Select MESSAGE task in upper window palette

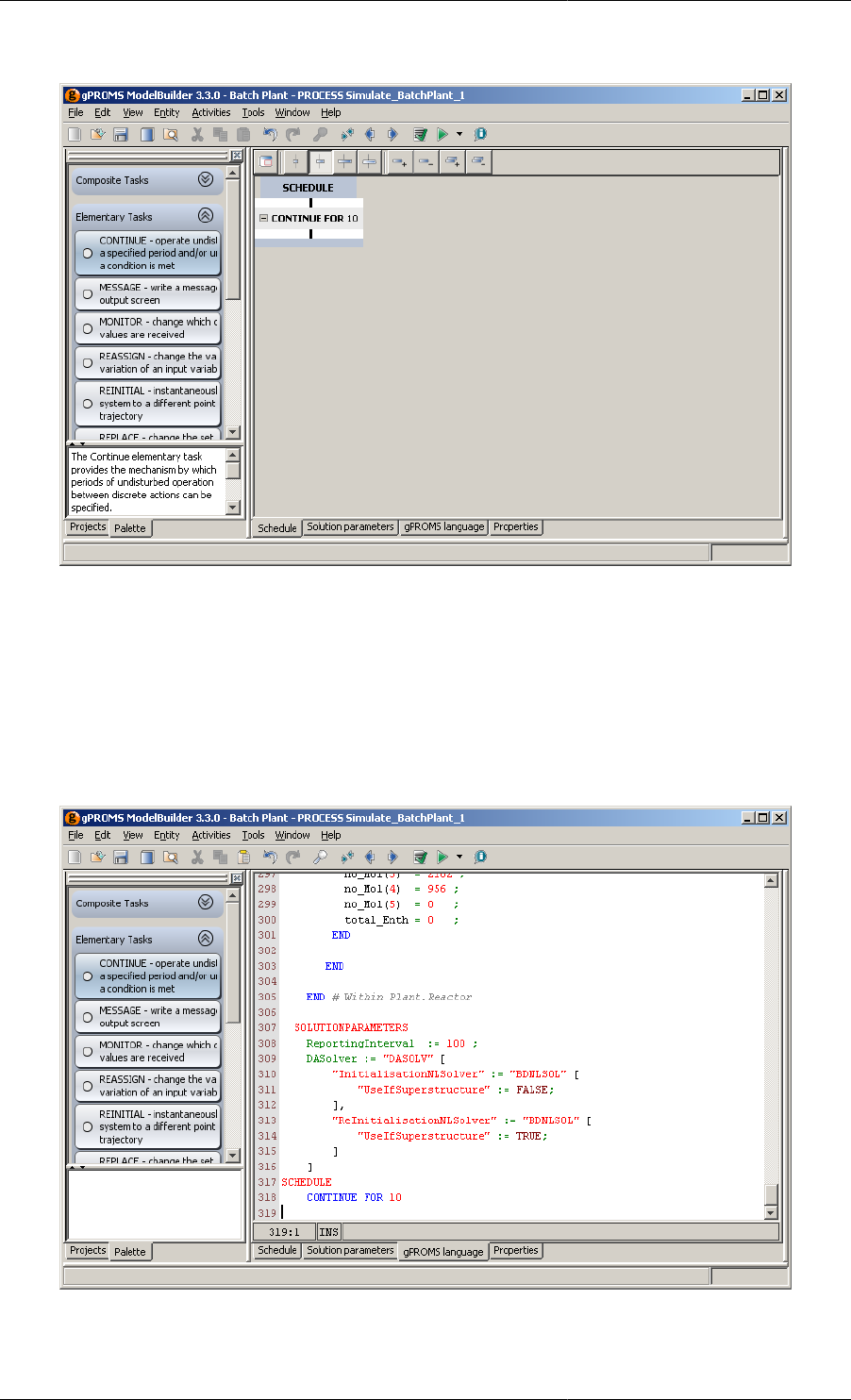click(x=148, y=293)
